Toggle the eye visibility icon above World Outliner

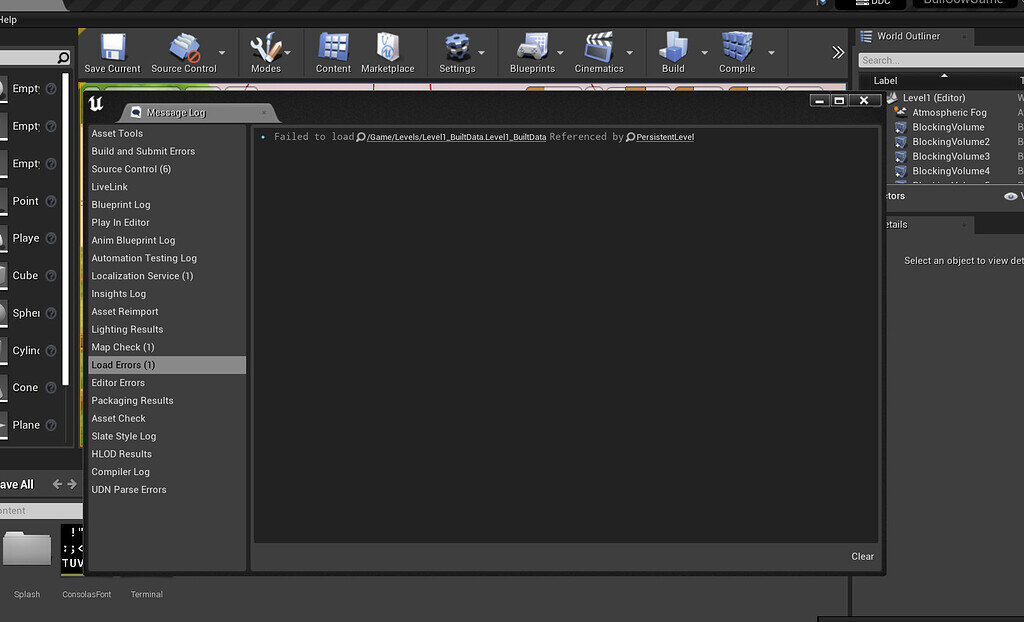1010,196
